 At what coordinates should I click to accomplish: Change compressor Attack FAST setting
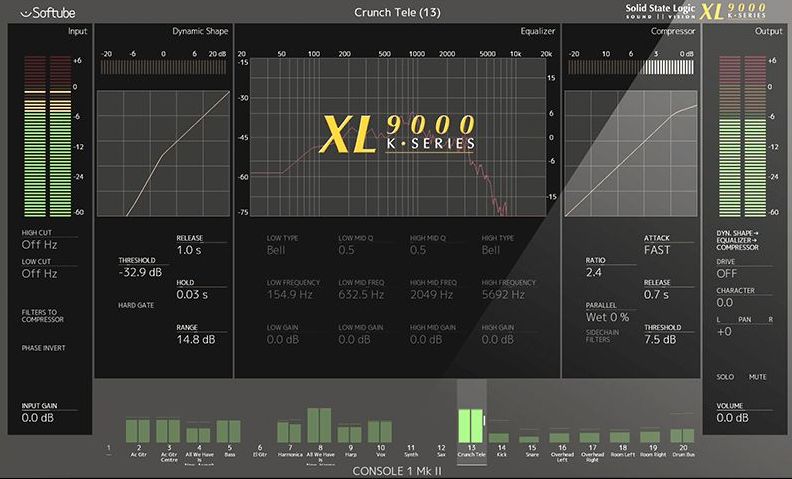657,250
